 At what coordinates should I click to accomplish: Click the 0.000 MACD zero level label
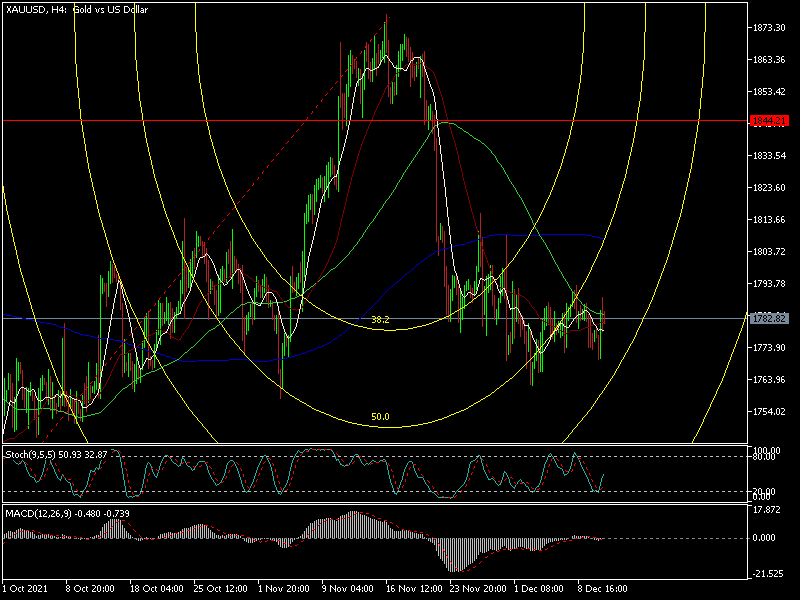[766, 538]
